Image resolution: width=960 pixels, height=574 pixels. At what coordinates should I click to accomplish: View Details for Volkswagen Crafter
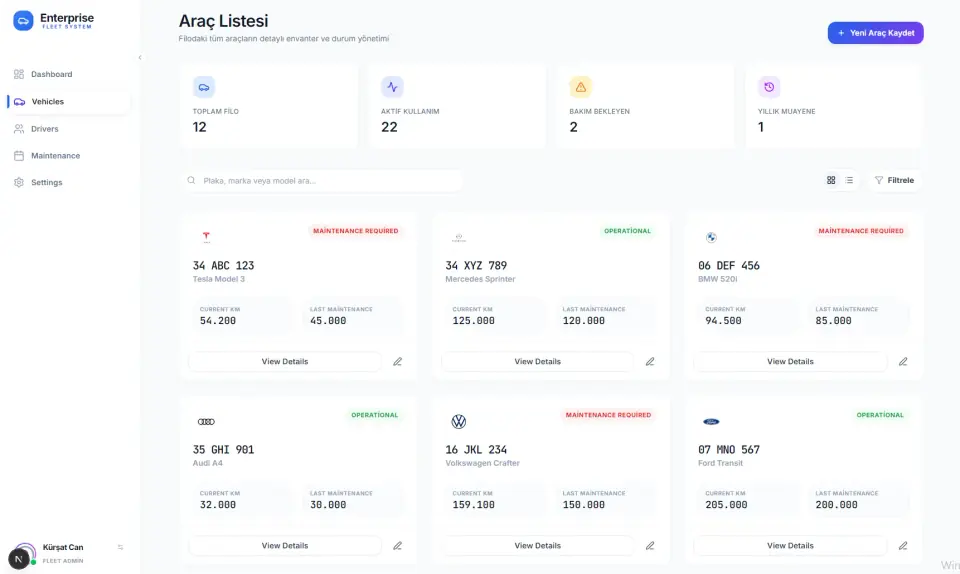coord(538,546)
